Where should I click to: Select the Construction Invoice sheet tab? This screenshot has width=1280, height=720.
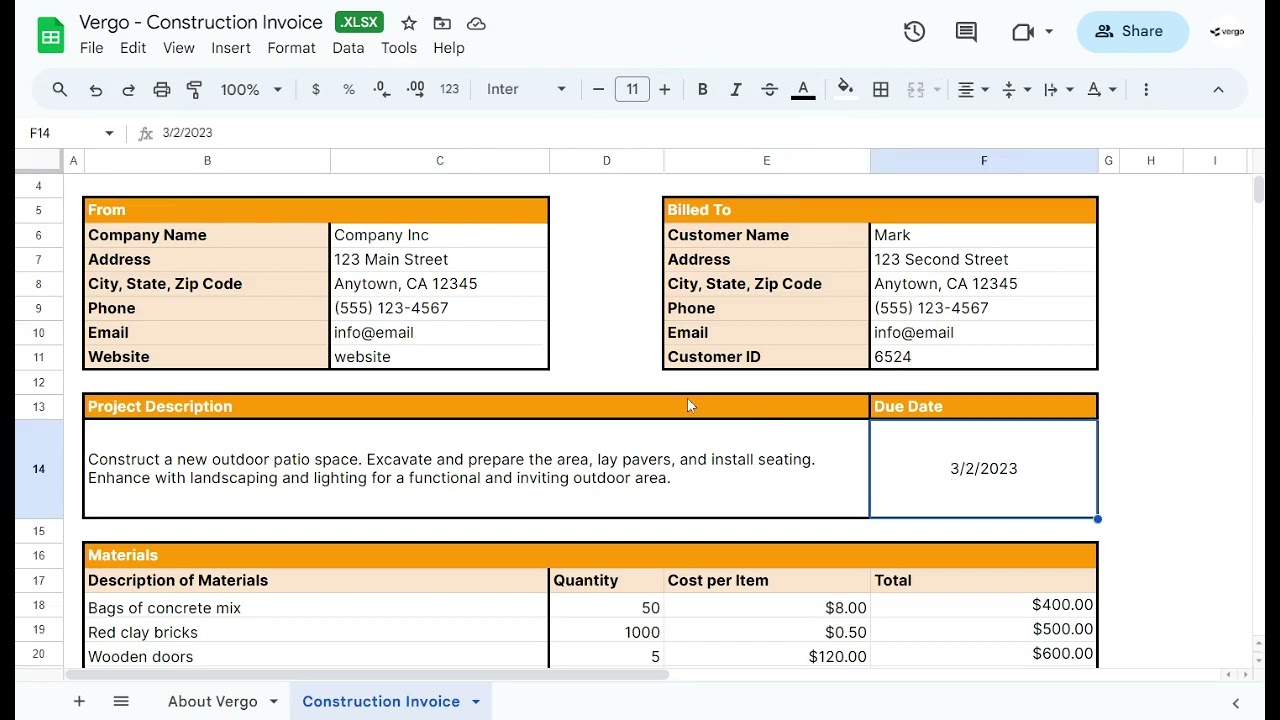381,702
